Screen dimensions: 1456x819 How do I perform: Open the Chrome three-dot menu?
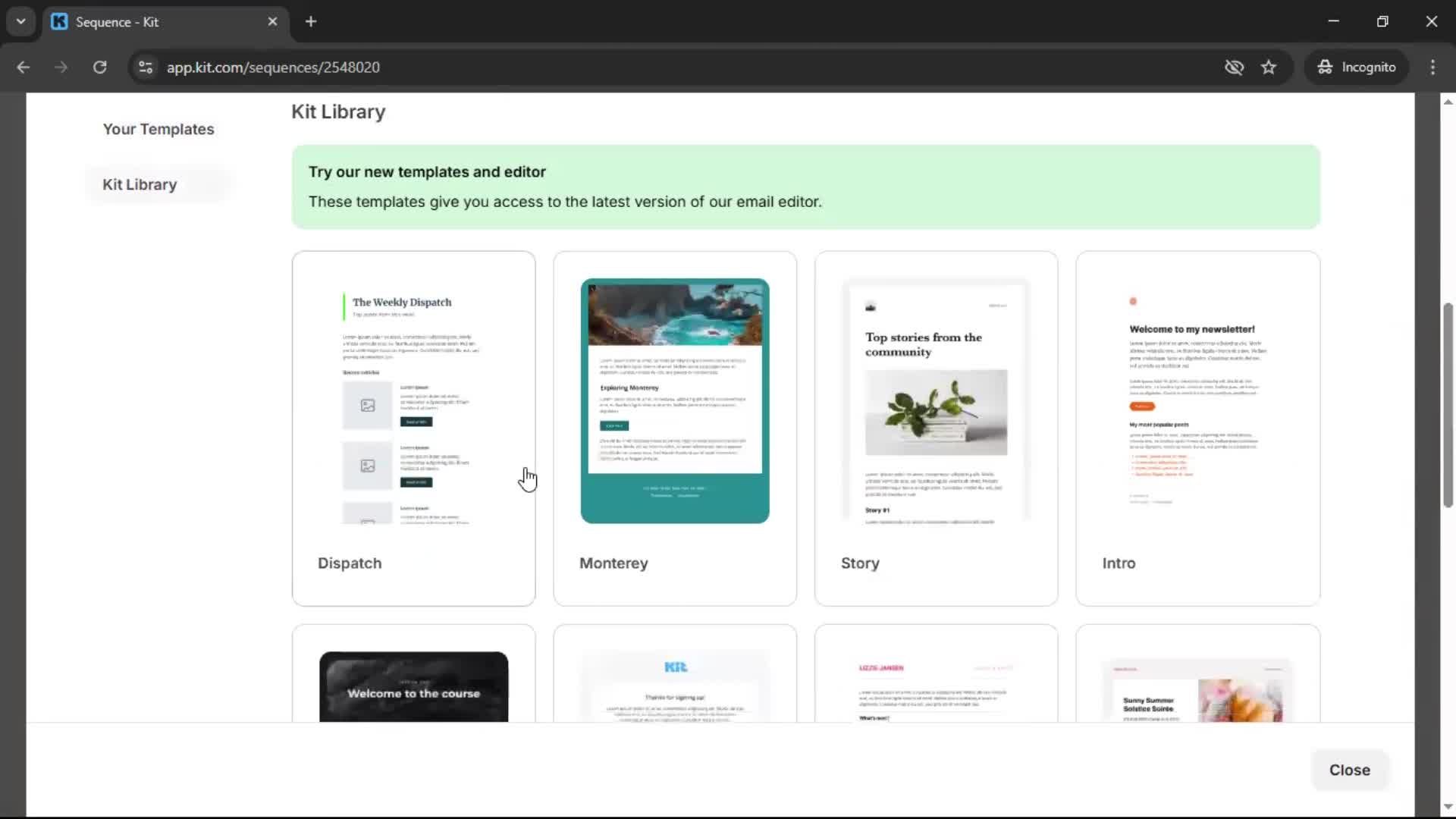coord(1432,67)
